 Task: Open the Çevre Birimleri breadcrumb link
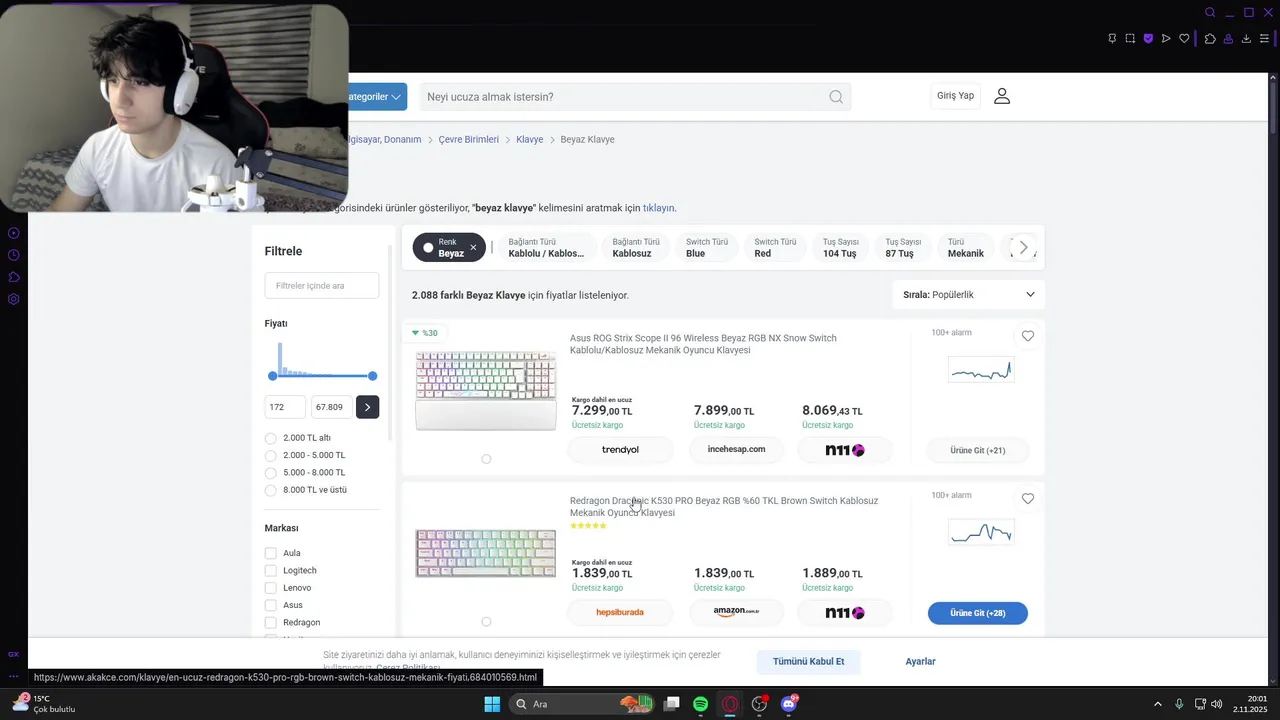tap(469, 139)
